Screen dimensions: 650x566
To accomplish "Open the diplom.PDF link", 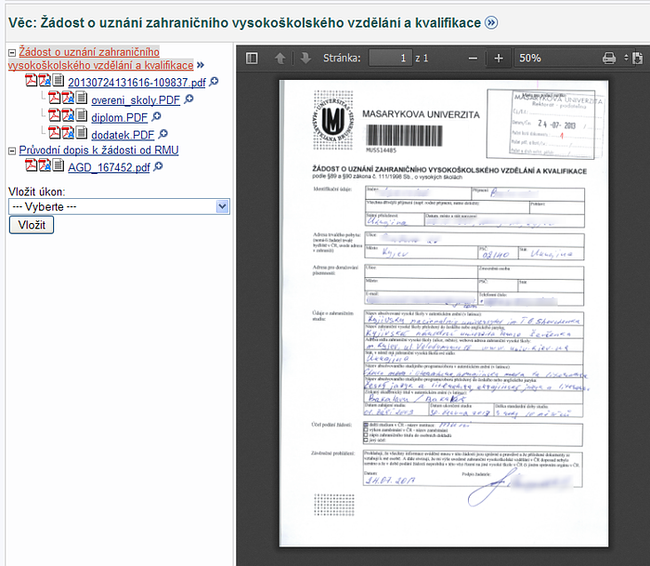I will pyautogui.click(x=119, y=118).
